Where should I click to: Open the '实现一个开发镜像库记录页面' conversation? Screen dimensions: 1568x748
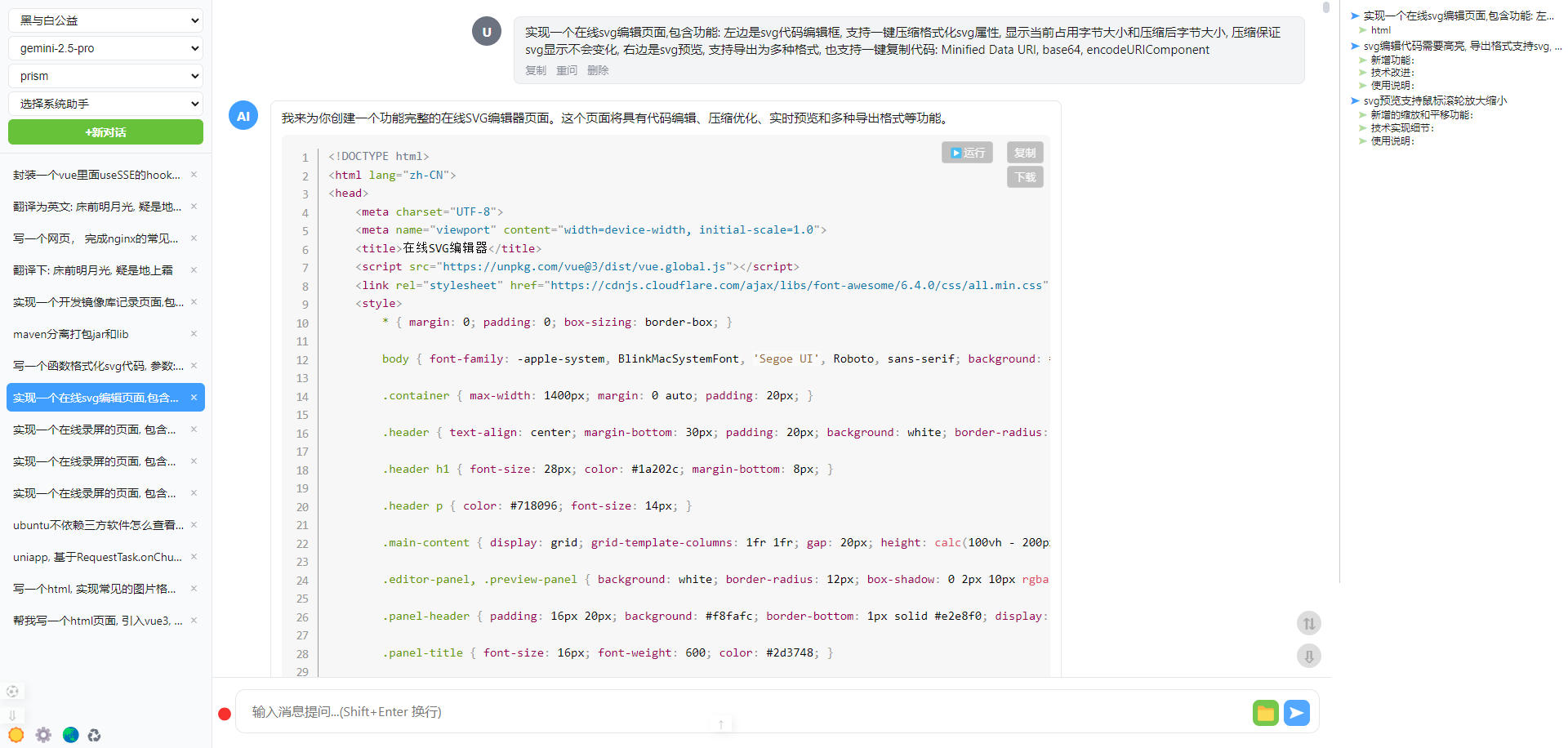(98, 302)
